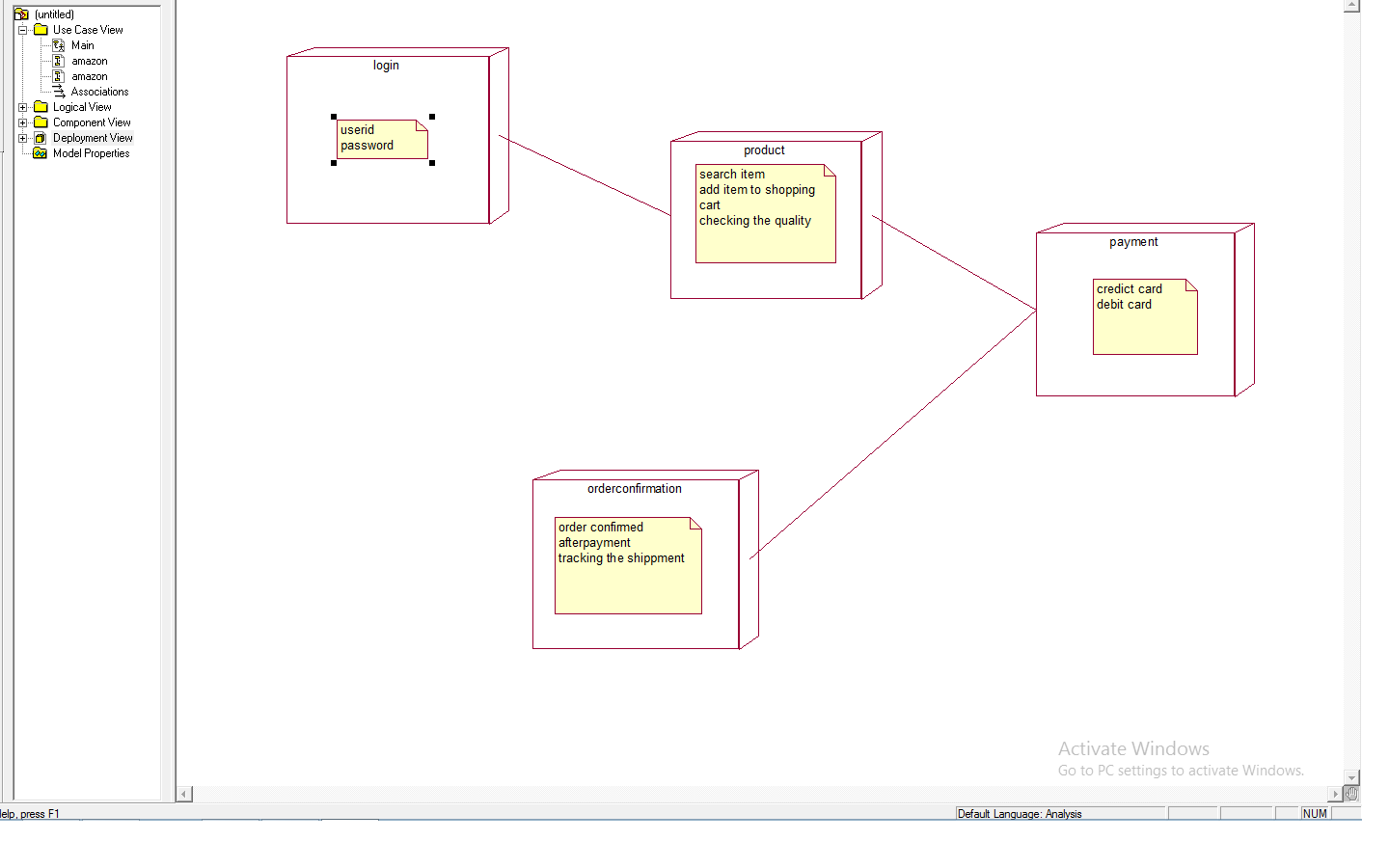Select the order confirmed afterpayment note
Screen dimensions: 1389x868
(628, 565)
